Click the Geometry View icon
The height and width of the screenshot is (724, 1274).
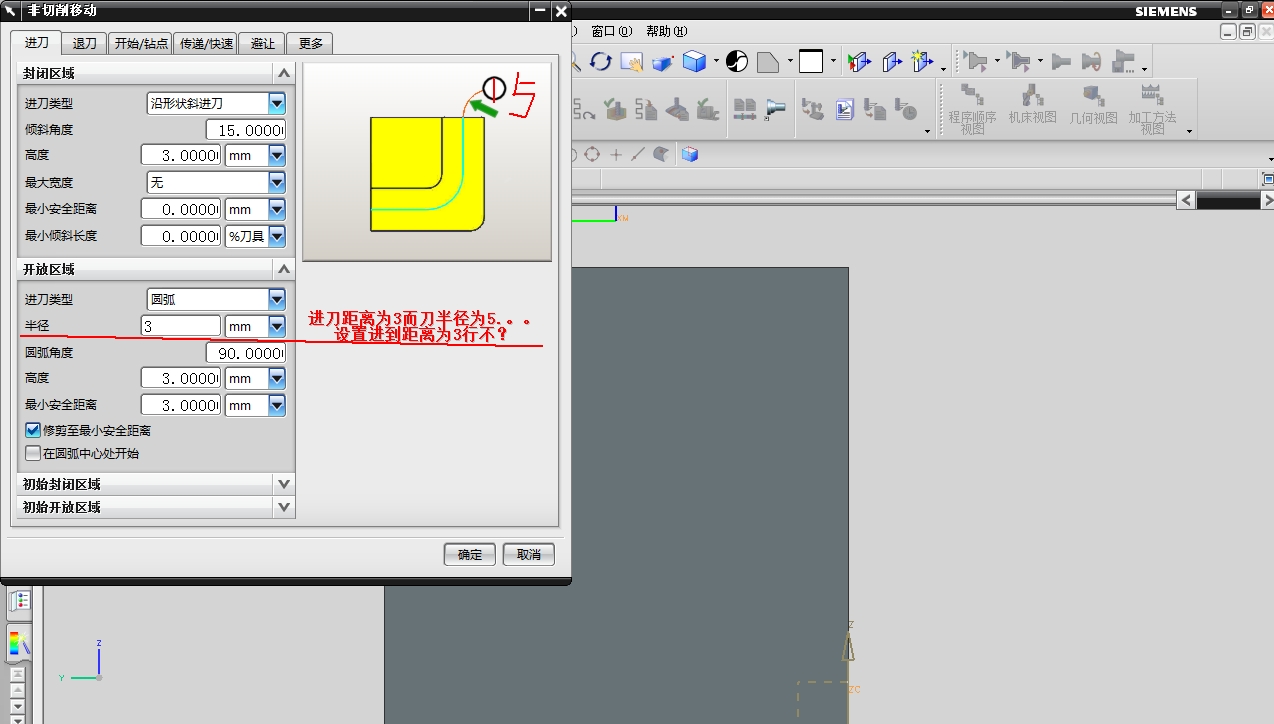(x=1093, y=107)
